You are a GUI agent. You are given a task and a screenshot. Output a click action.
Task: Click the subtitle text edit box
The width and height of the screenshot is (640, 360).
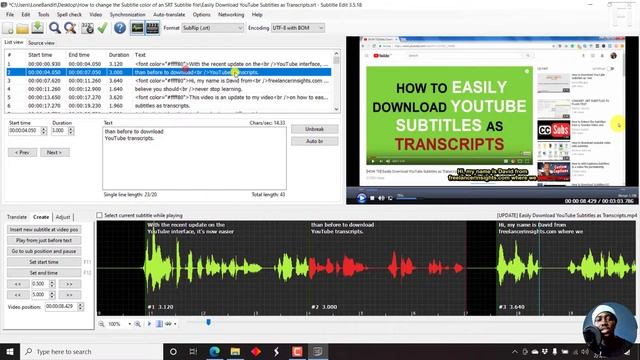tap(194, 158)
